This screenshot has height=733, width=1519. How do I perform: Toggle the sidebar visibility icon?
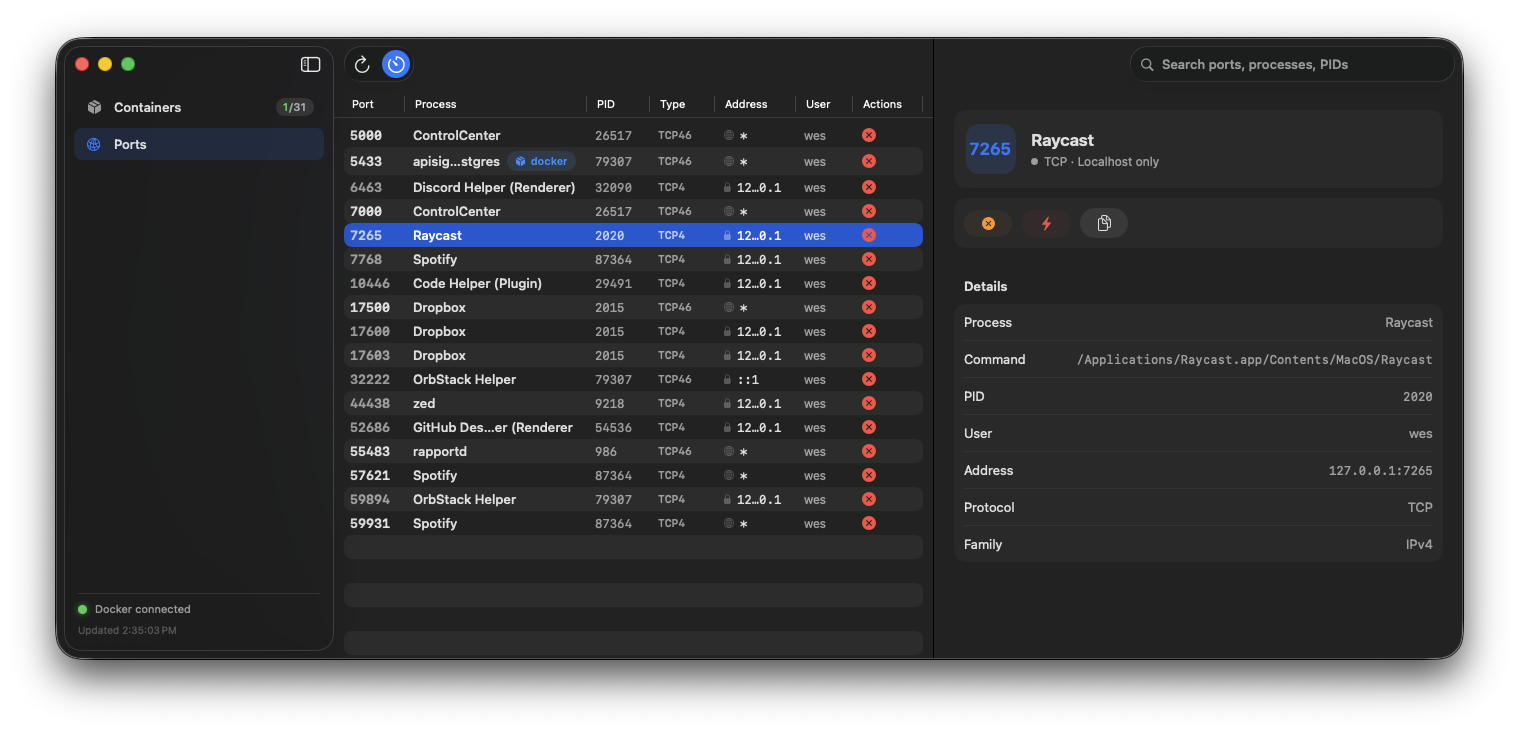pos(311,64)
